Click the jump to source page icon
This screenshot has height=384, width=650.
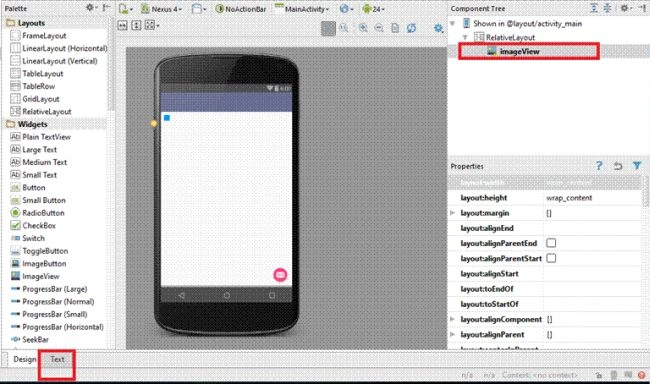[395, 28]
